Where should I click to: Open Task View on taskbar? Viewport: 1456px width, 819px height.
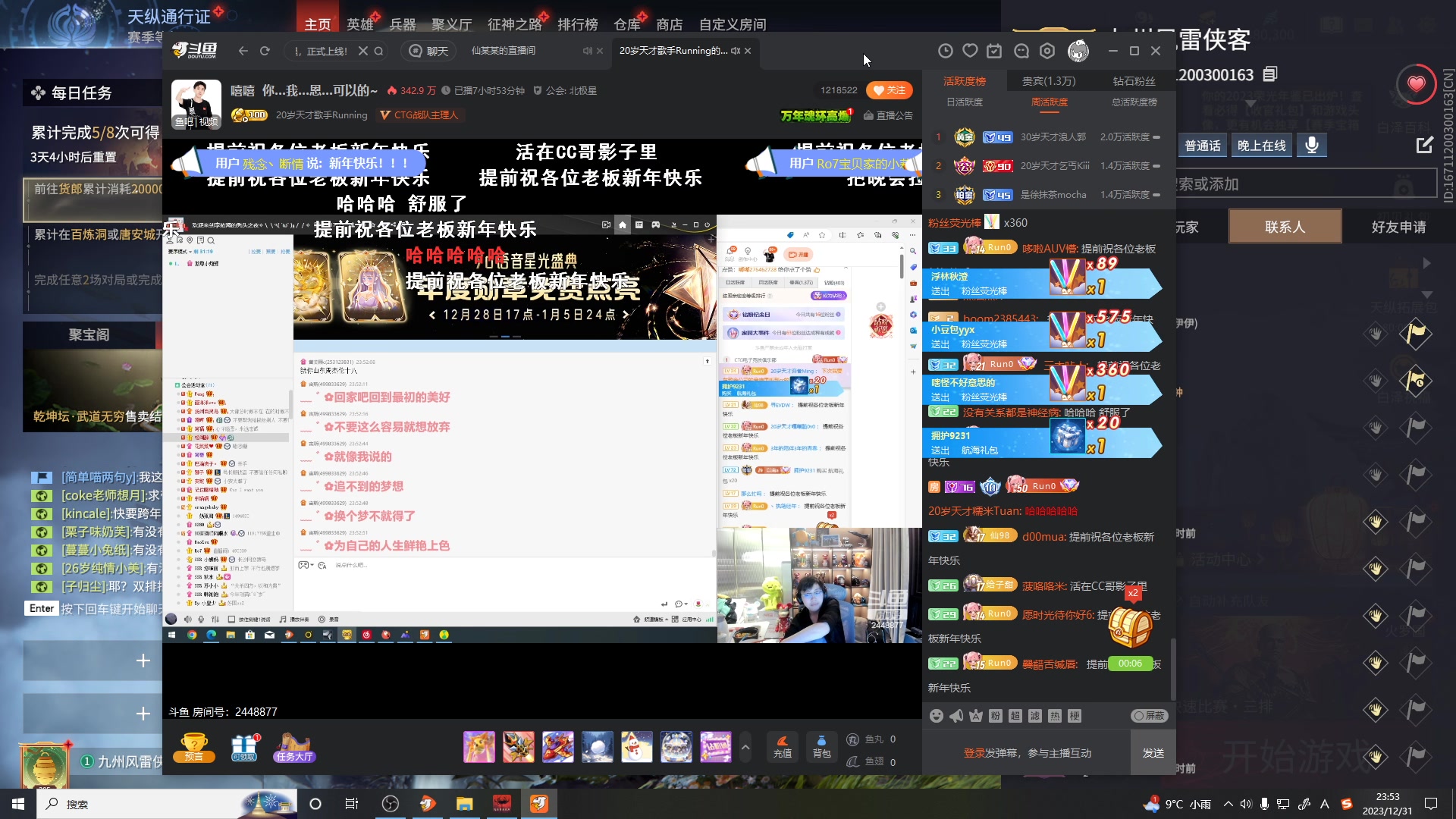click(351, 804)
